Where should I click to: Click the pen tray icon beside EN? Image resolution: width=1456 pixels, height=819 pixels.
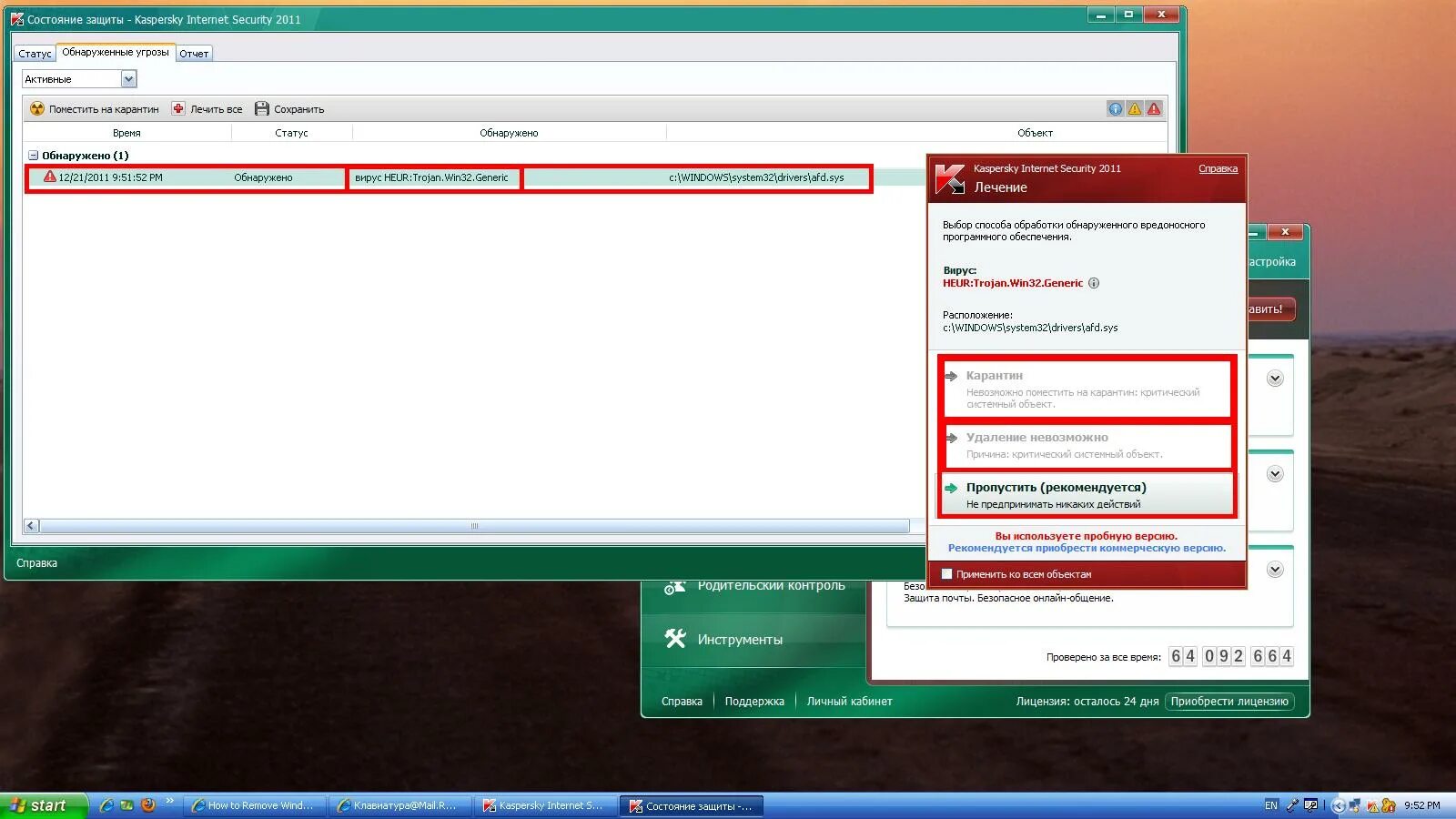1292,805
